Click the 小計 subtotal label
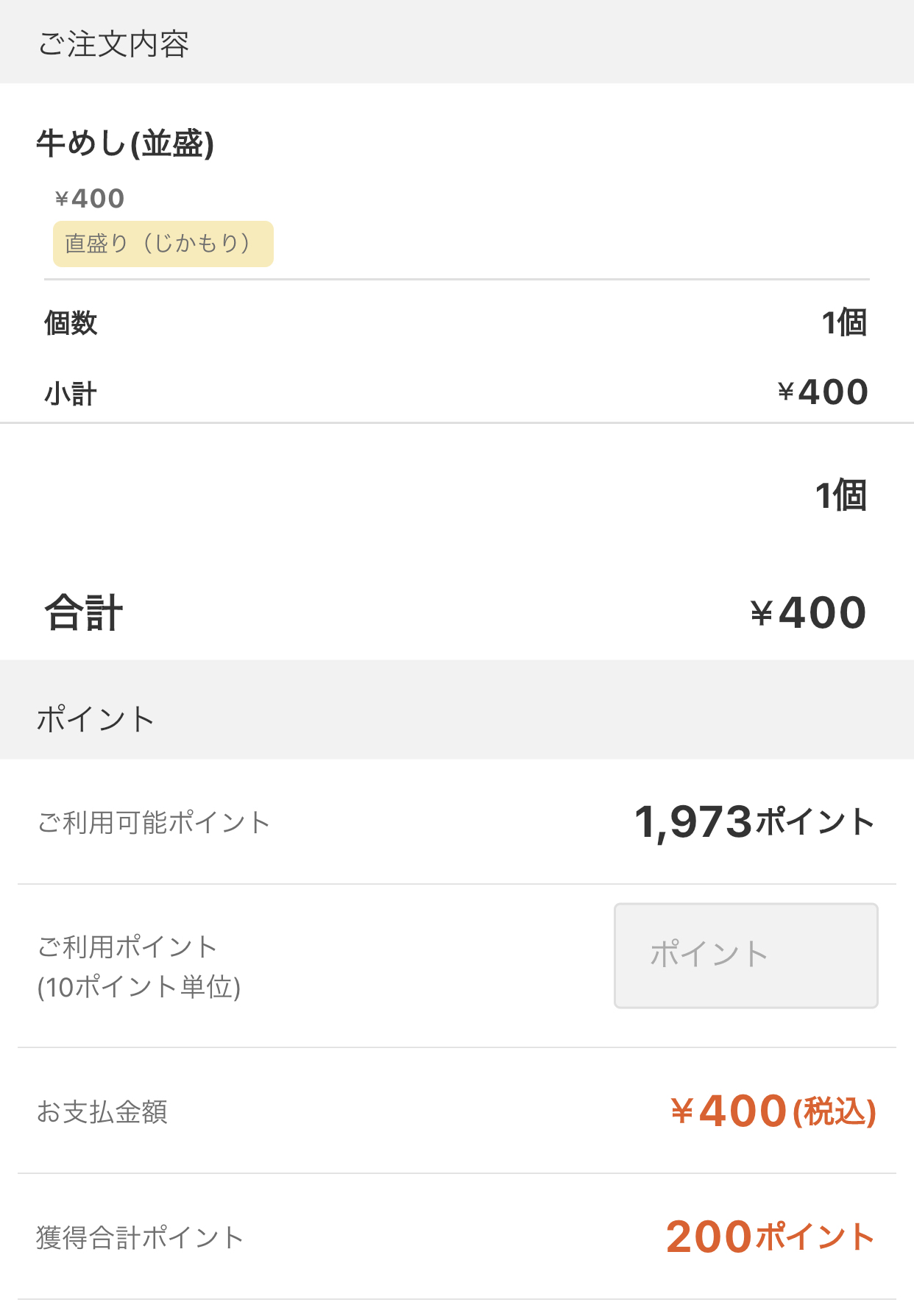This screenshot has height=1316, width=914. coord(71,394)
